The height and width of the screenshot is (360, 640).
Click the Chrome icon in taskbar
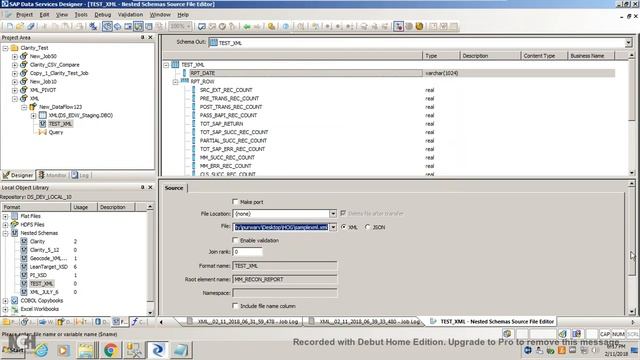pyautogui.click(x=110, y=350)
